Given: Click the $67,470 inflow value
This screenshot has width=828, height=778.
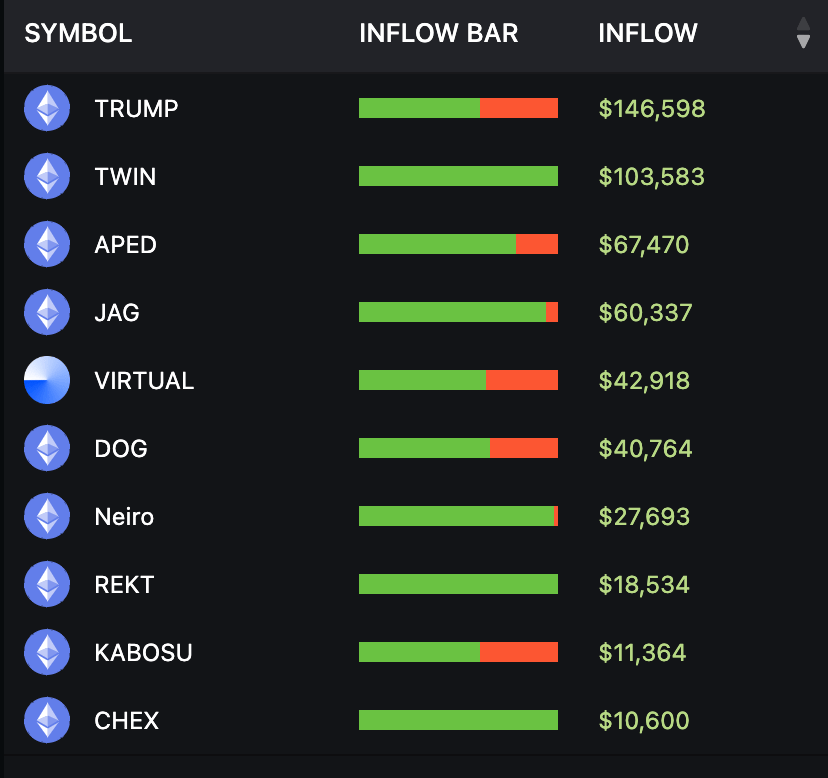Looking at the screenshot, I should click(644, 245).
